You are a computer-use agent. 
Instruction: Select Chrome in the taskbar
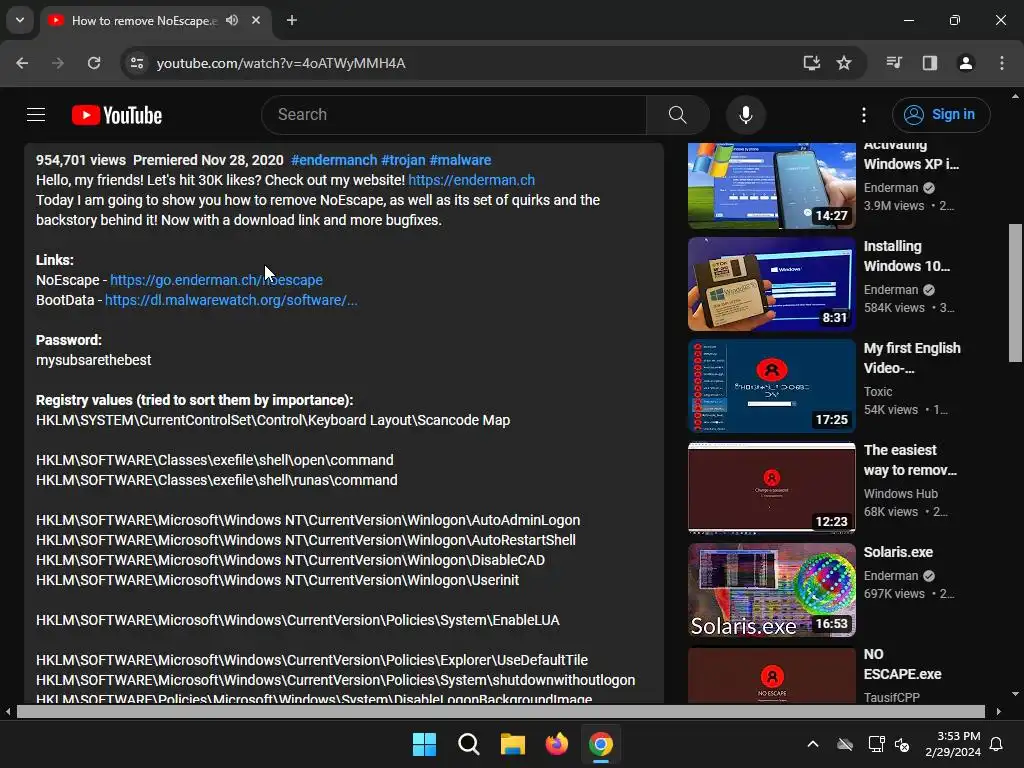tap(601, 744)
